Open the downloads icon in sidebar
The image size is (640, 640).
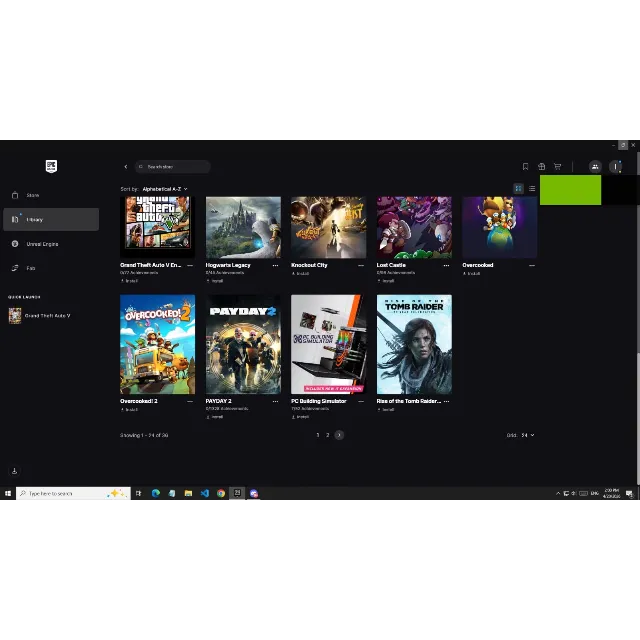(14, 471)
